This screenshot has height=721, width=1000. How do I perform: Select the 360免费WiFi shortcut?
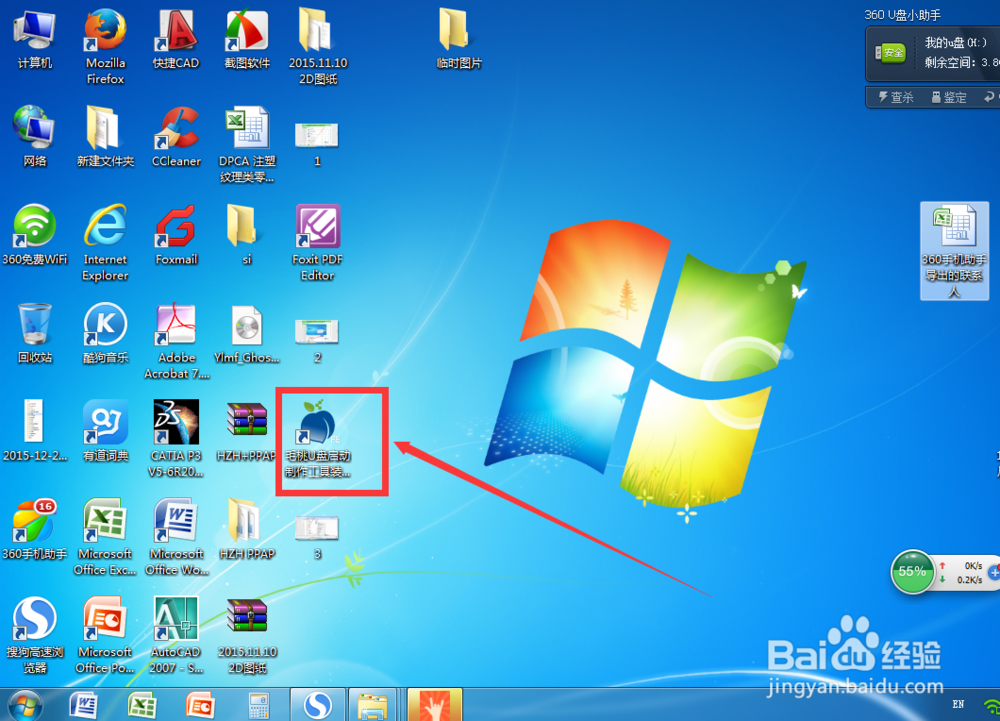point(34,235)
